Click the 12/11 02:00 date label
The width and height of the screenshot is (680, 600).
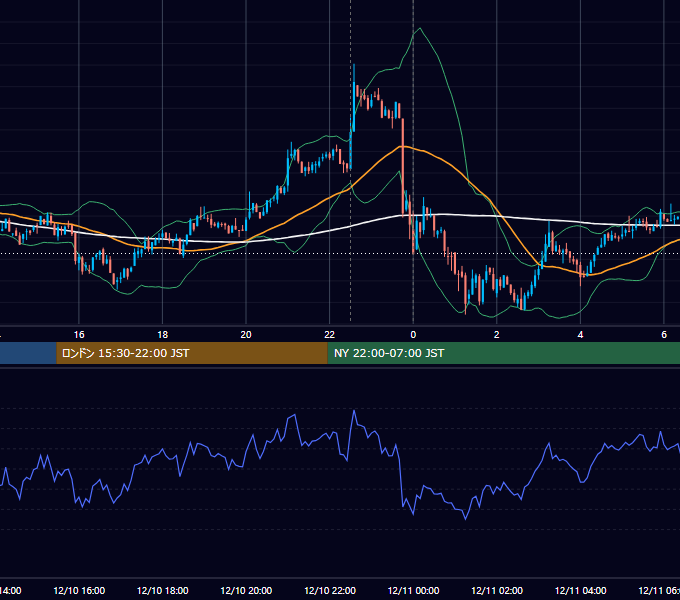coord(497,590)
